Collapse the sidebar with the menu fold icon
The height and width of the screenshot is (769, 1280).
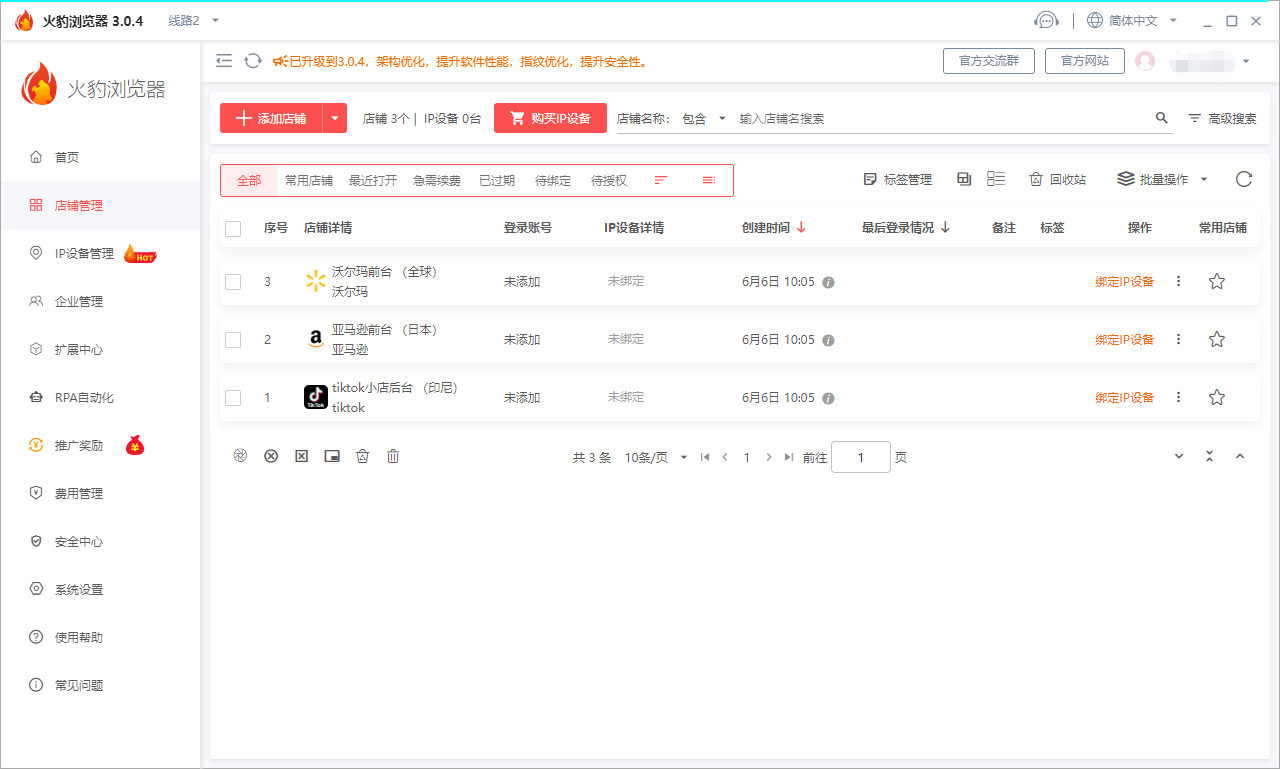click(x=224, y=61)
